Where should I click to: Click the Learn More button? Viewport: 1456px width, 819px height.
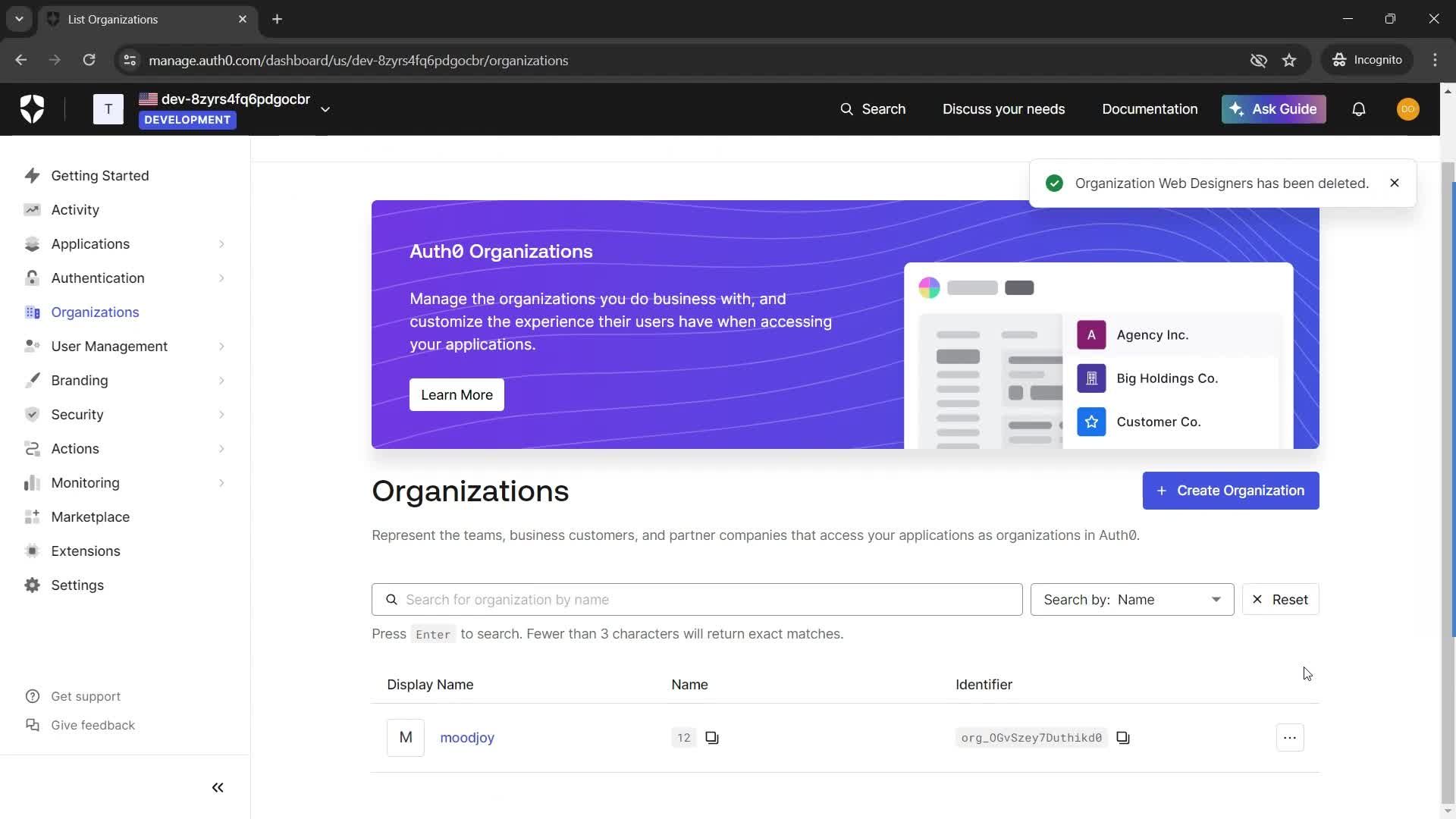coord(457,394)
